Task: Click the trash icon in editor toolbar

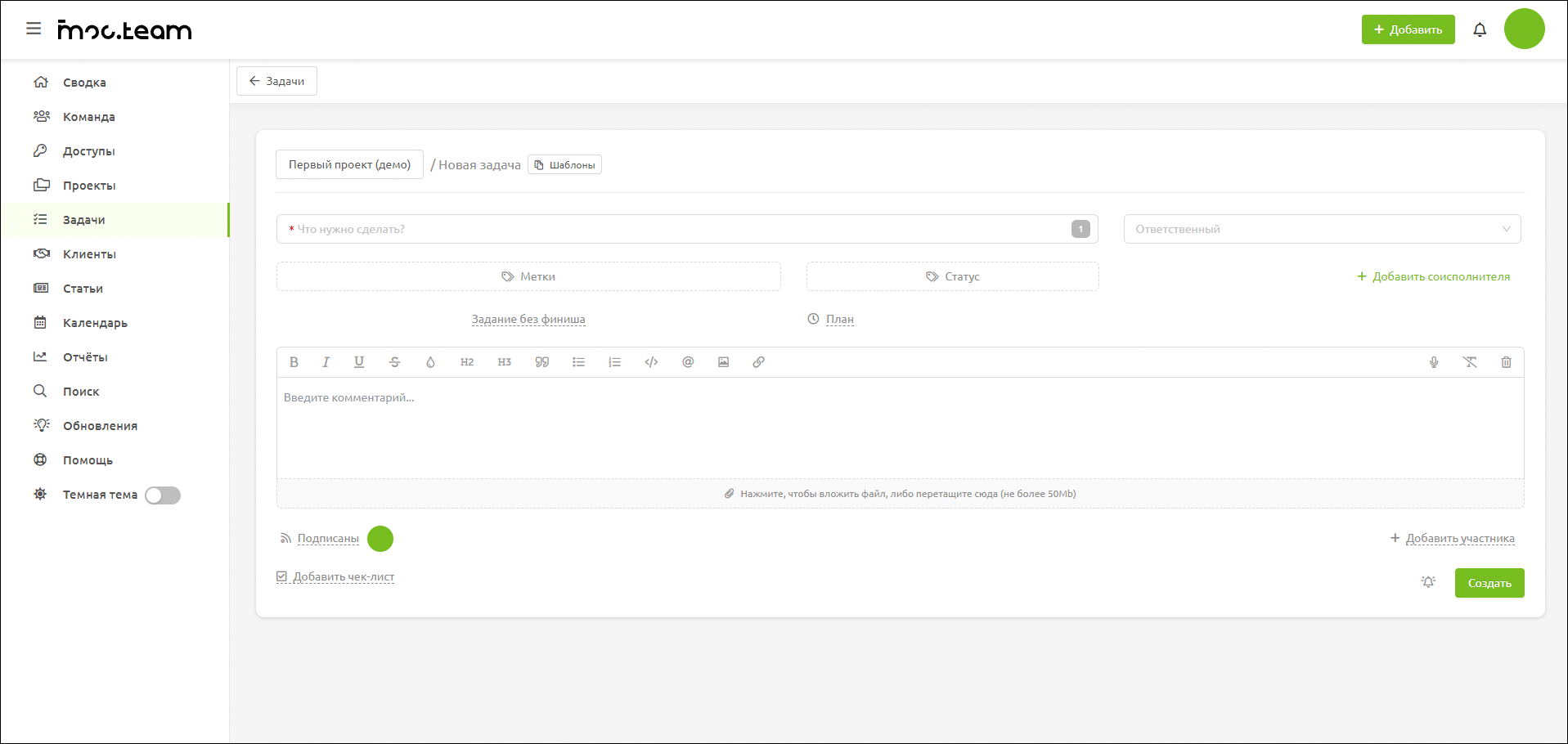Action: point(1506,362)
